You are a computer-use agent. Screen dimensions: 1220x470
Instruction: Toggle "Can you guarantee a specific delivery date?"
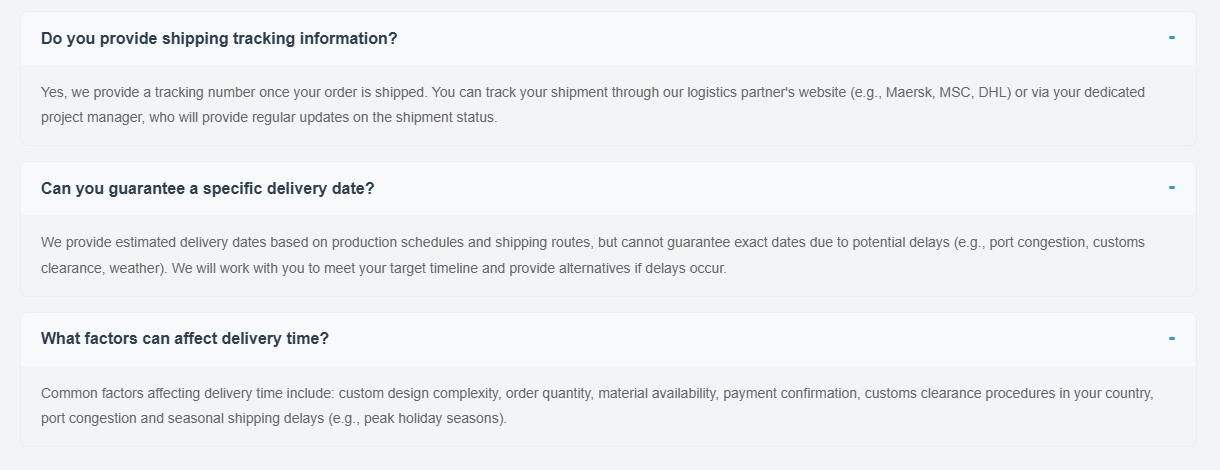pos(207,189)
